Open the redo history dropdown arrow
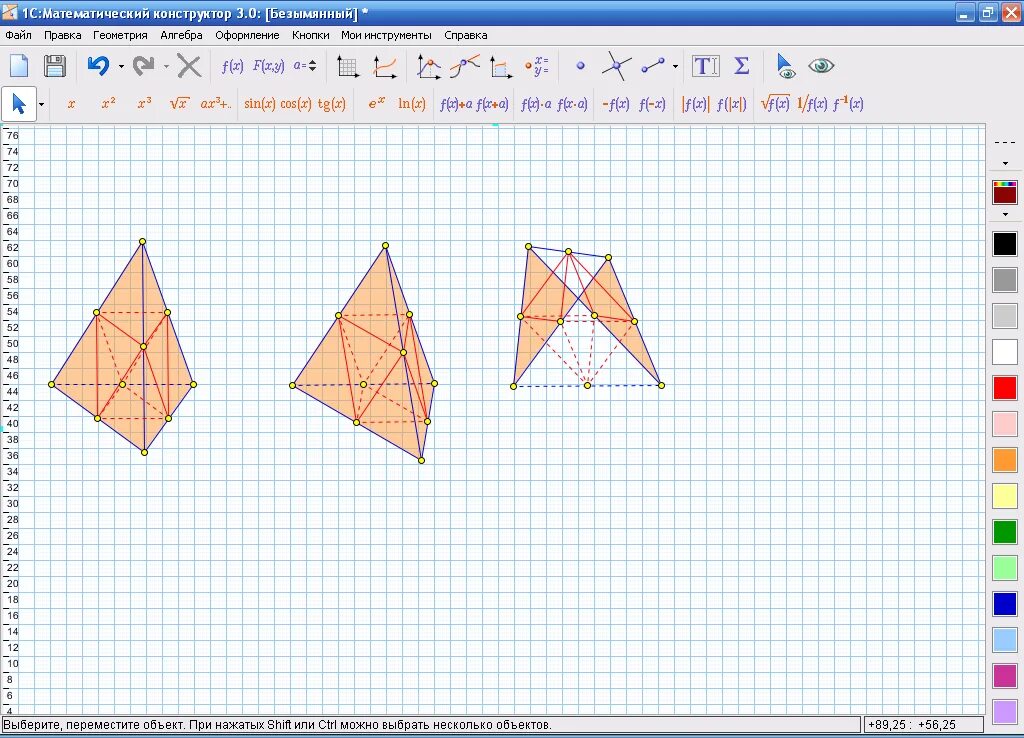The height and width of the screenshot is (738, 1024). 167,66
